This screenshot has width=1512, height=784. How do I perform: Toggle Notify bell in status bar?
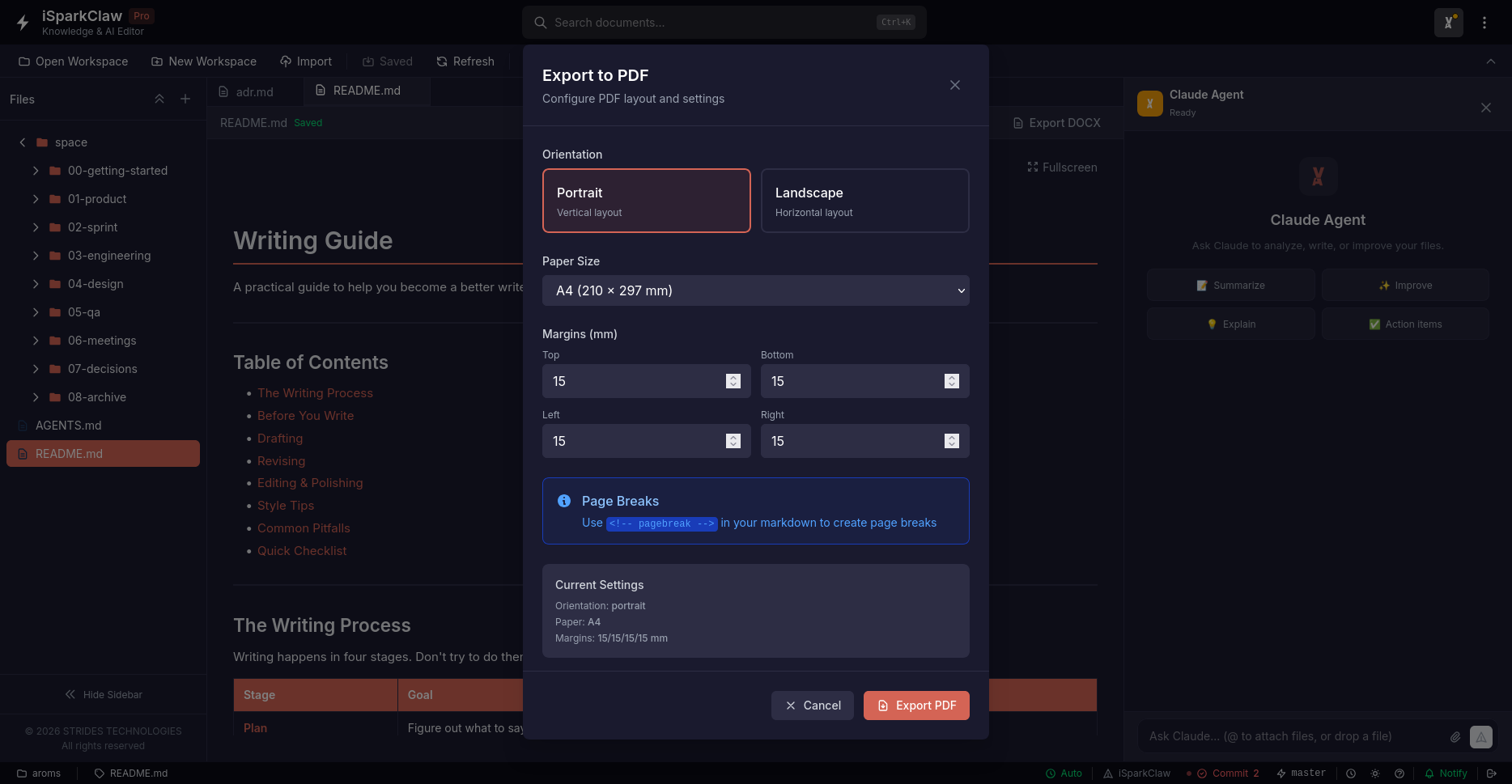(1446, 773)
